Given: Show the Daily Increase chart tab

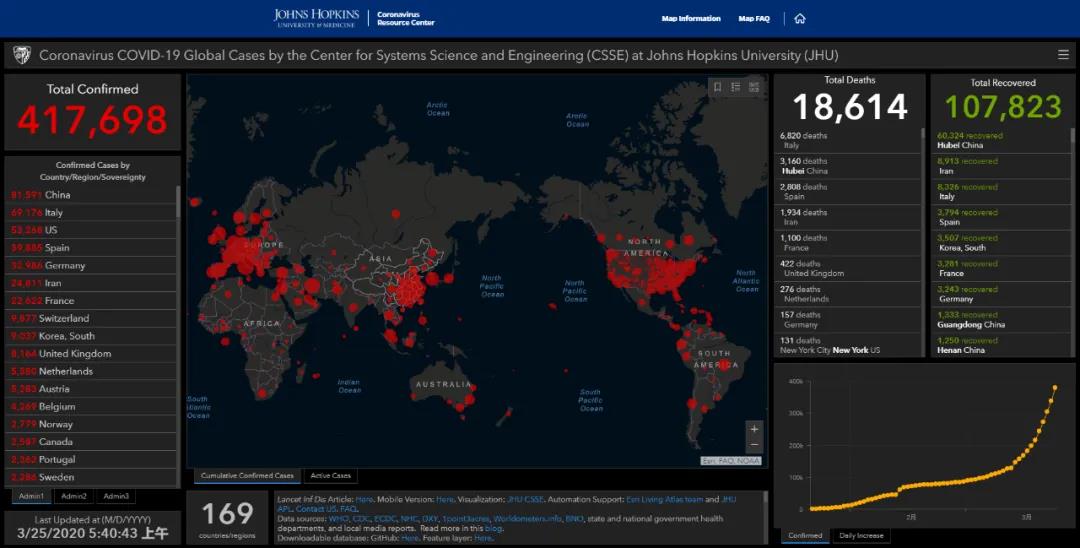Looking at the screenshot, I should 861,535.
